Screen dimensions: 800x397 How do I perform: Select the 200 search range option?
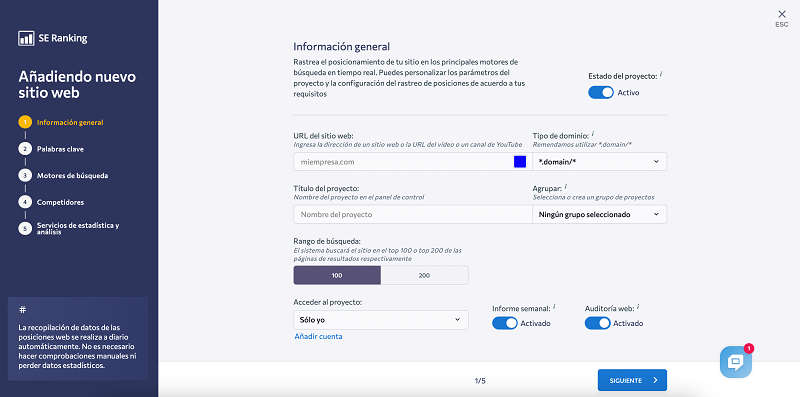(x=424, y=275)
